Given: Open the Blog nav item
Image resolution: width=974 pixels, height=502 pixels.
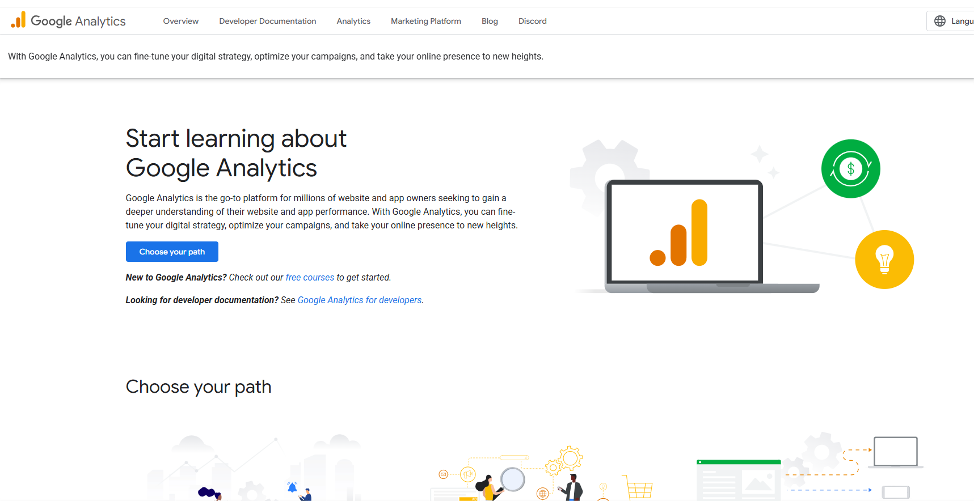Looking at the screenshot, I should click(489, 21).
